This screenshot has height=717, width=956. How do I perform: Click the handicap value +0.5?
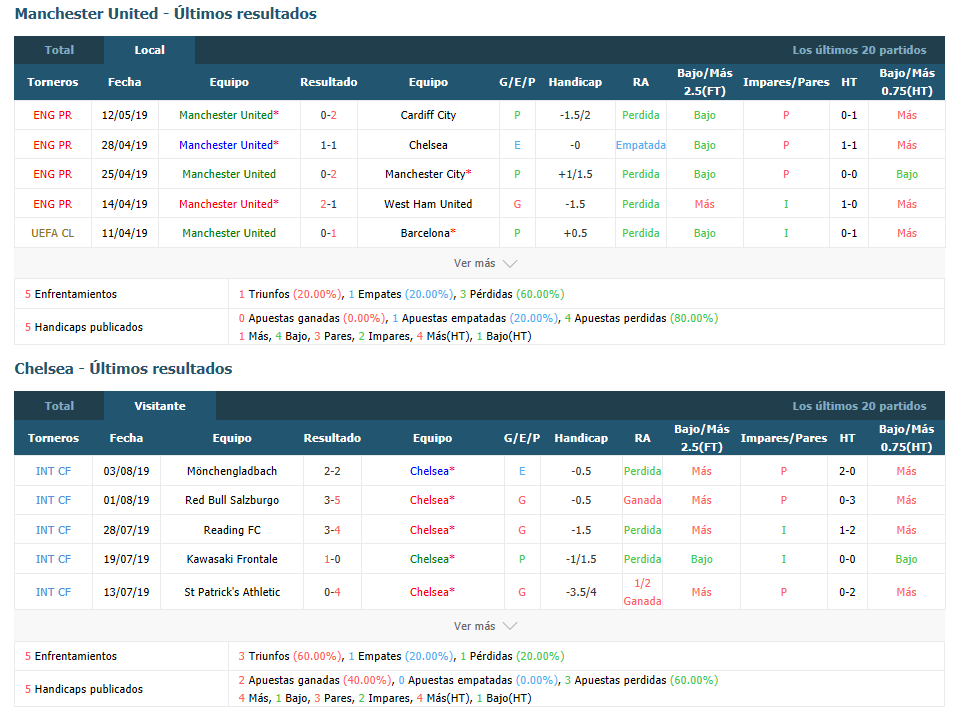coord(575,233)
